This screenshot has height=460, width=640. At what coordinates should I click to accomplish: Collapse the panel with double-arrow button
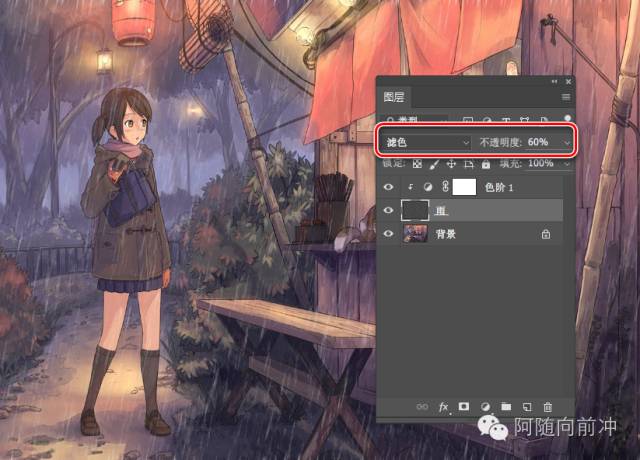pos(554,80)
